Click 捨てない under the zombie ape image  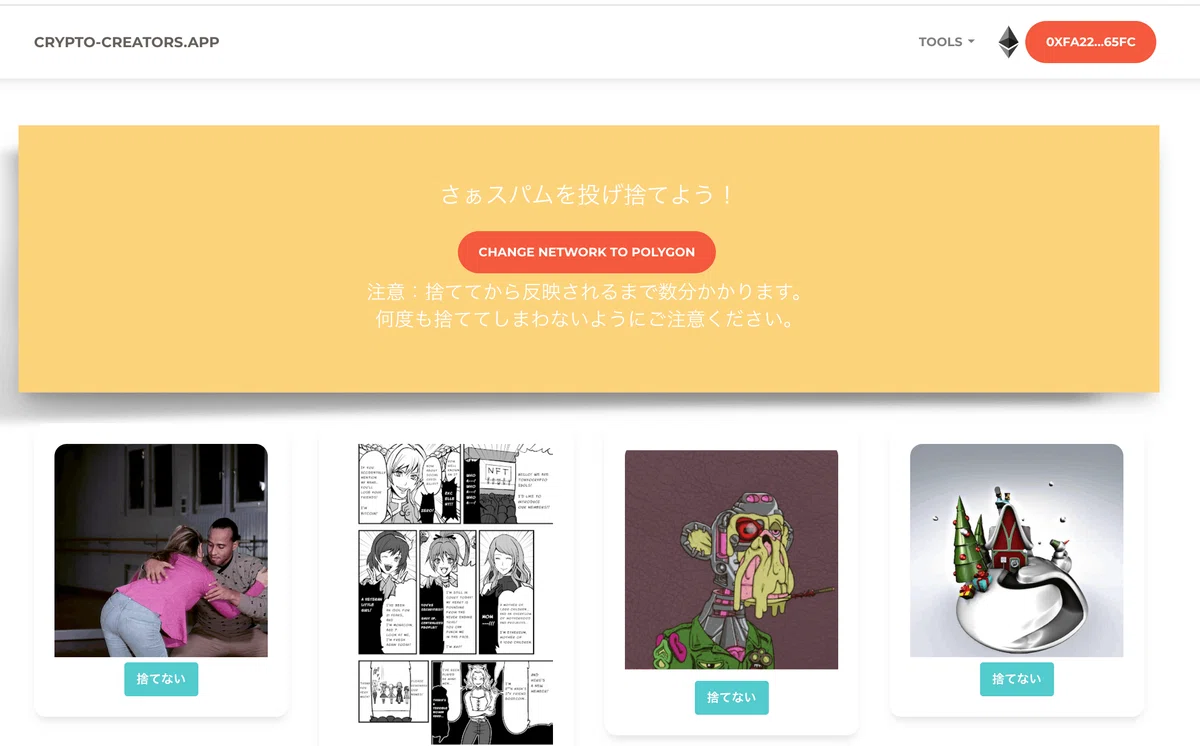[732, 697]
